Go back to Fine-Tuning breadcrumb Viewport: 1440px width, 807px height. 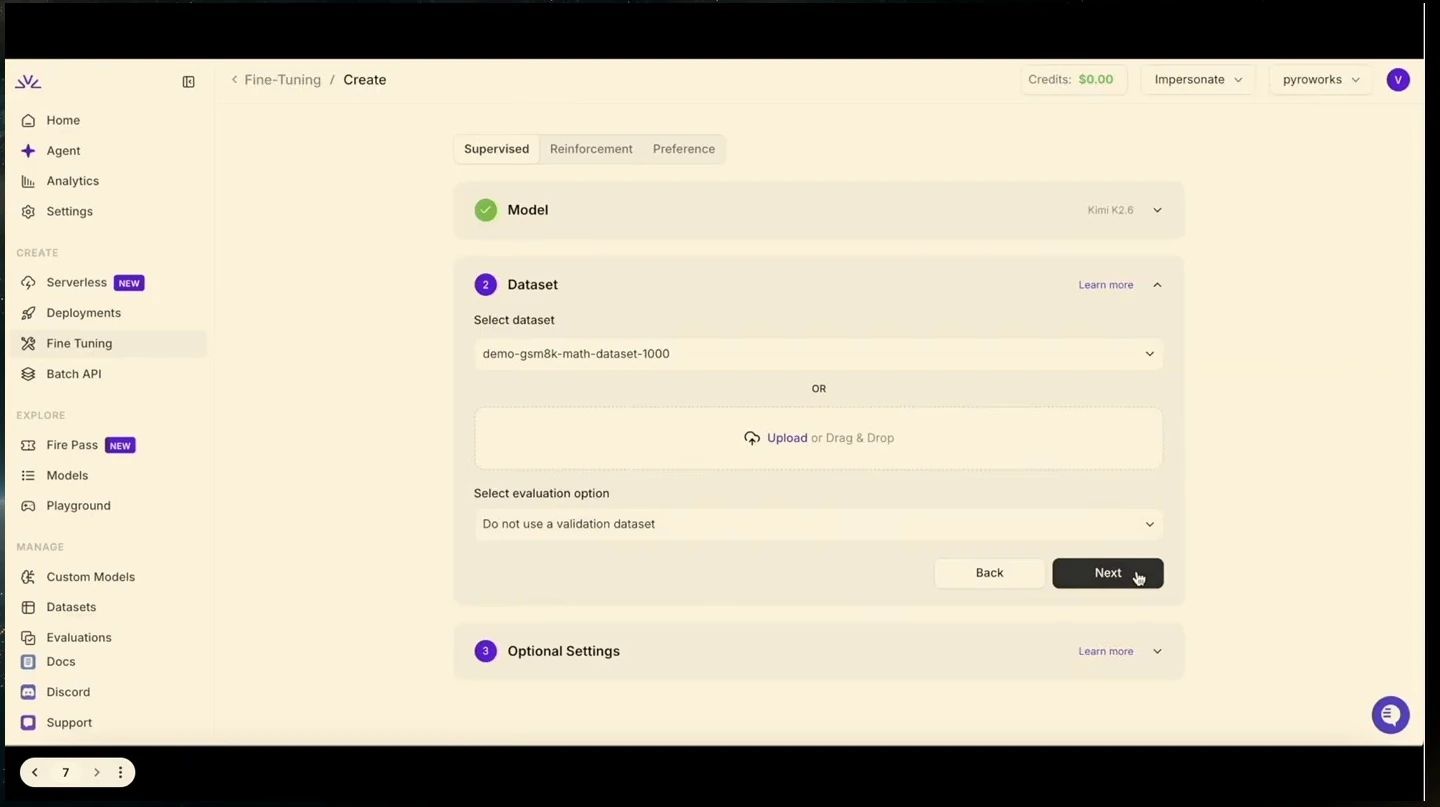[x=282, y=80]
